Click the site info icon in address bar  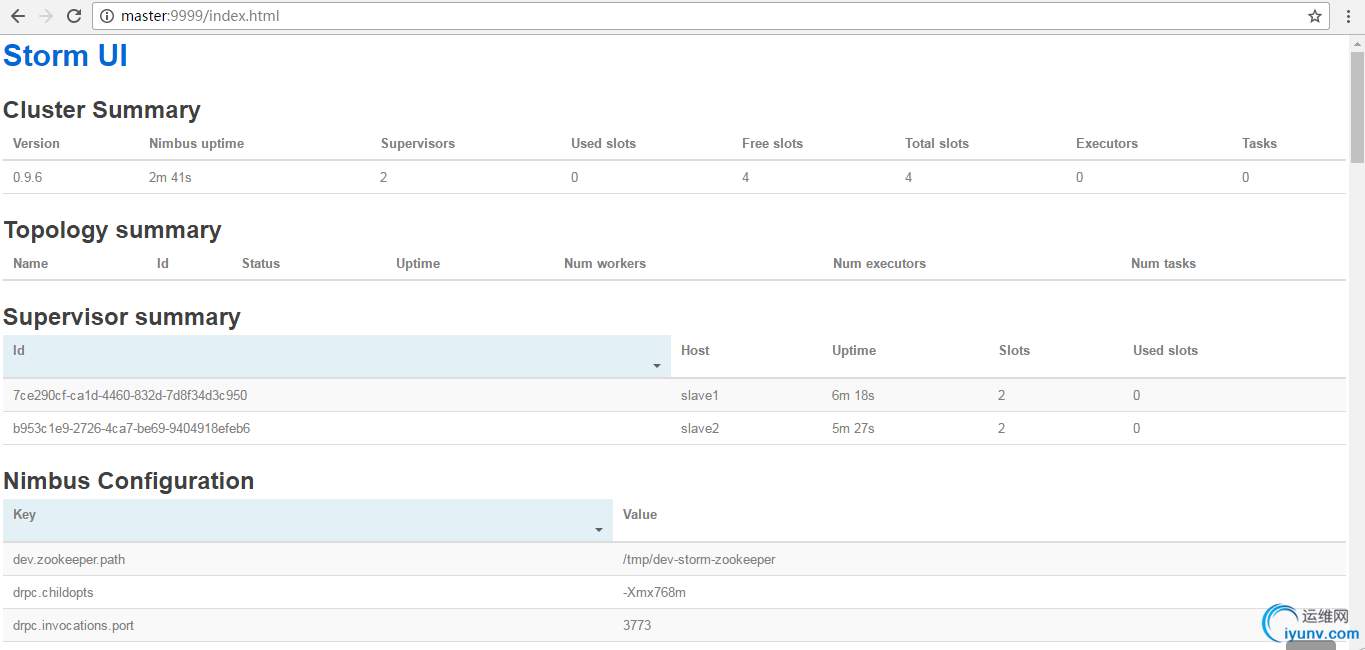(108, 16)
